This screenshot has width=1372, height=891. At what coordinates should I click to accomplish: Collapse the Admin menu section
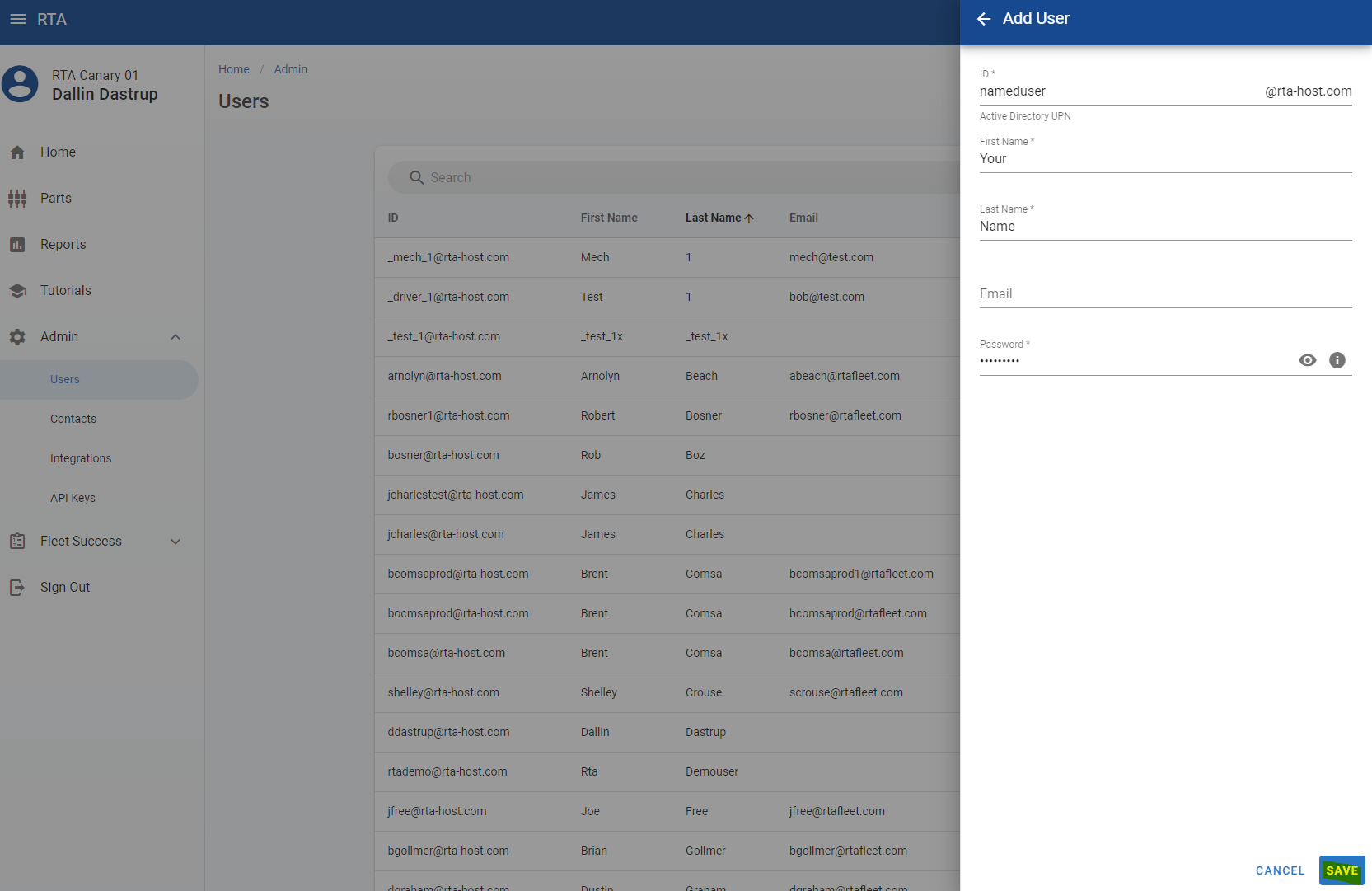click(175, 337)
